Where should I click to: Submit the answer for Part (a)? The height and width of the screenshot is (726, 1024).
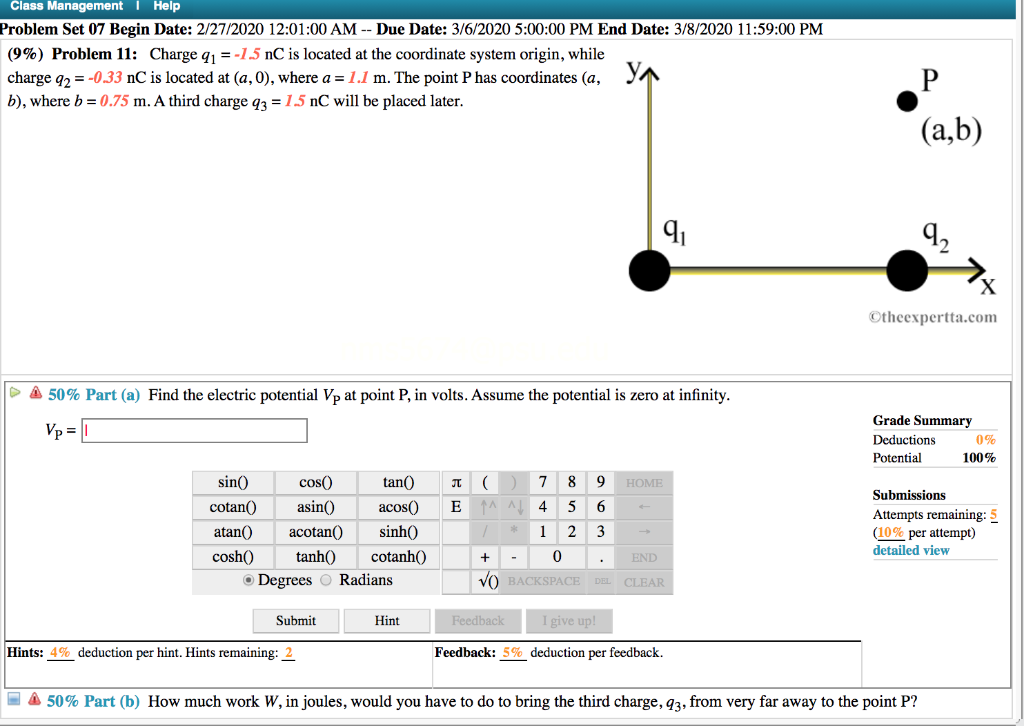coord(295,620)
